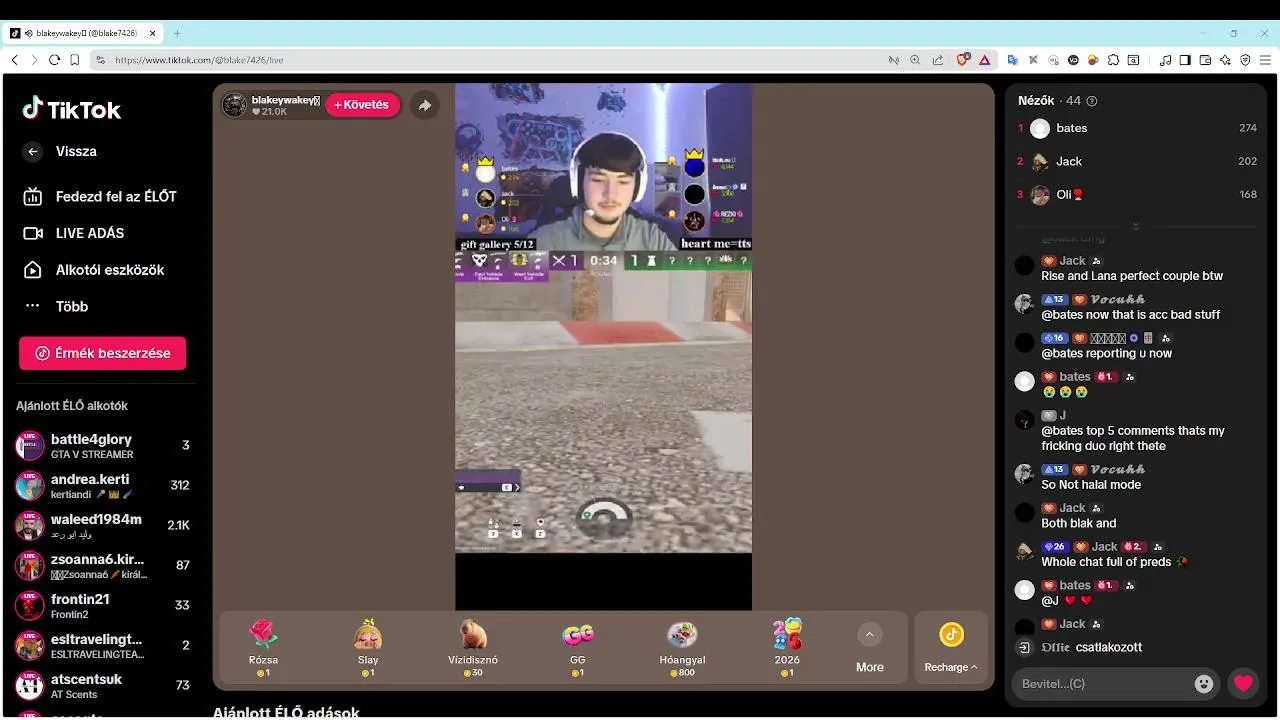This screenshot has width=1280, height=720.
Task: Open top viewer Oli in ranking
Action: [1137, 194]
